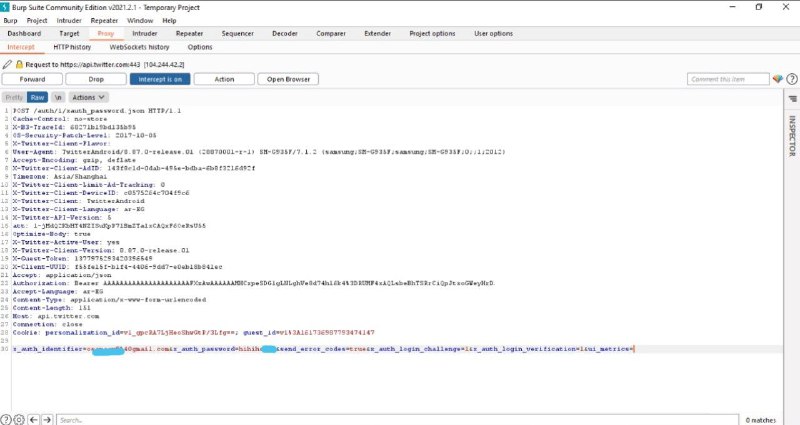Click the Authorization Bearer header line

pos(254,283)
